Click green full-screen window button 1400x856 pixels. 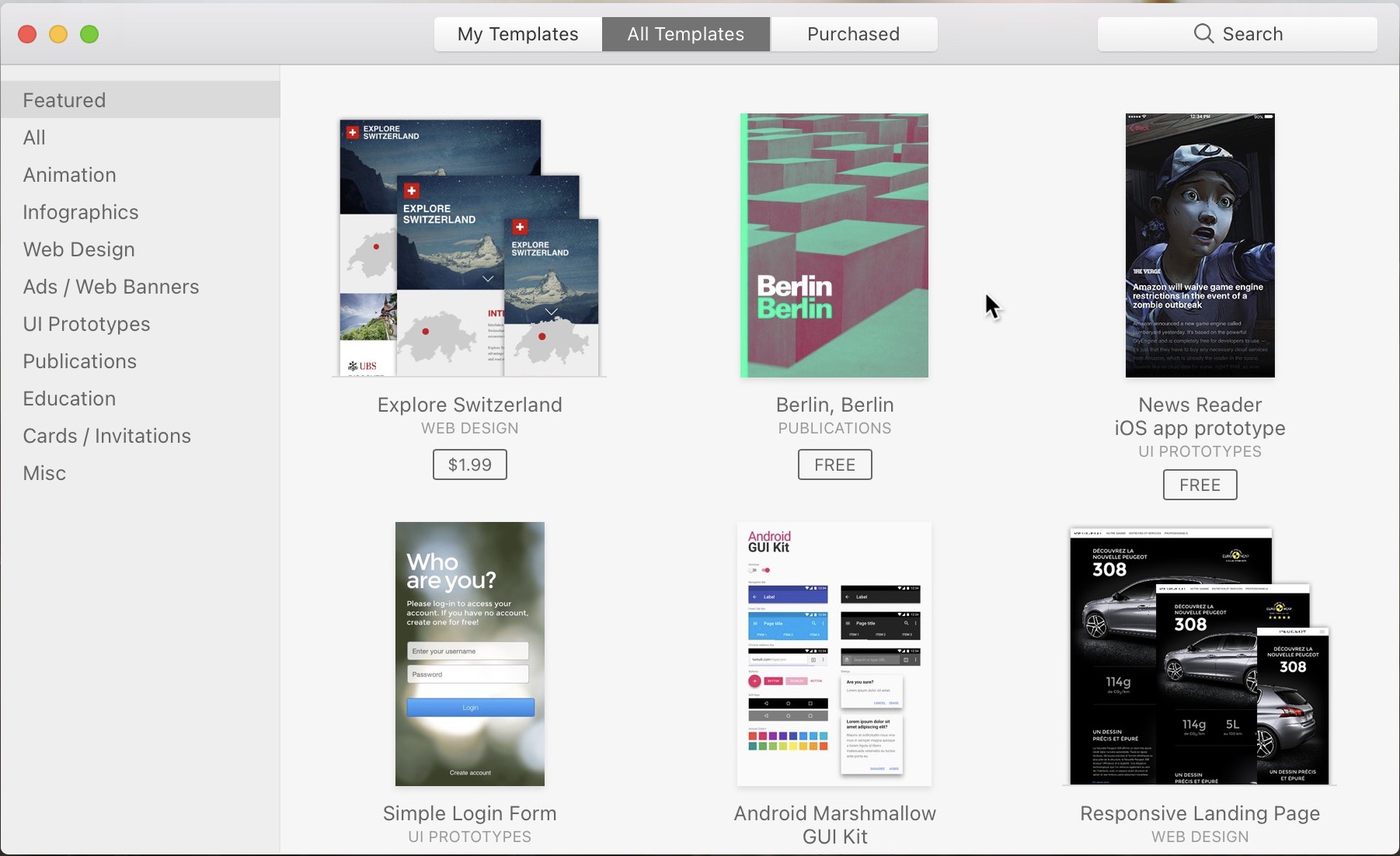(89, 34)
